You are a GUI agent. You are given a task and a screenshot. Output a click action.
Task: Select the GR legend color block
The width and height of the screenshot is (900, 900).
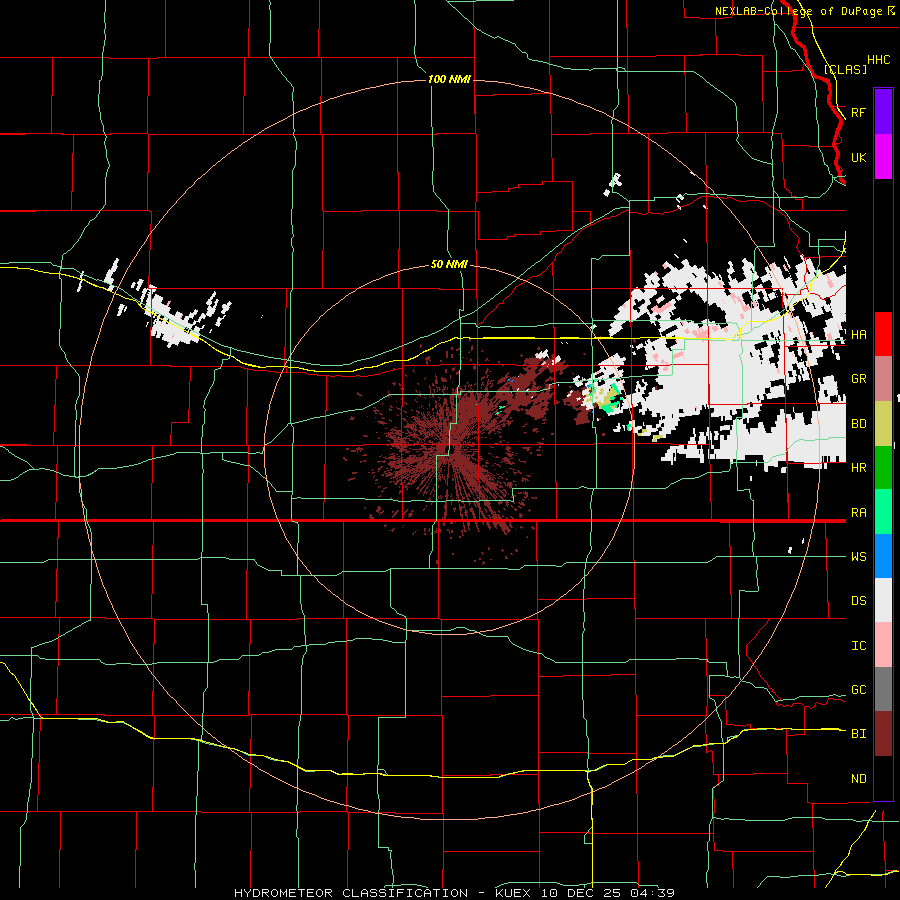pyautogui.click(x=883, y=379)
